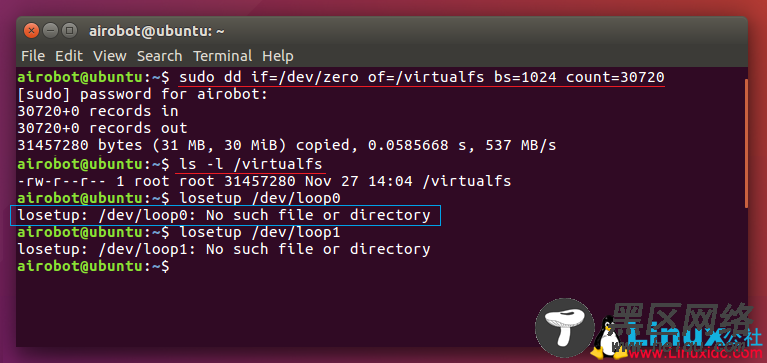
Task: Click the mushroom logo in watermark
Action: coord(564,328)
